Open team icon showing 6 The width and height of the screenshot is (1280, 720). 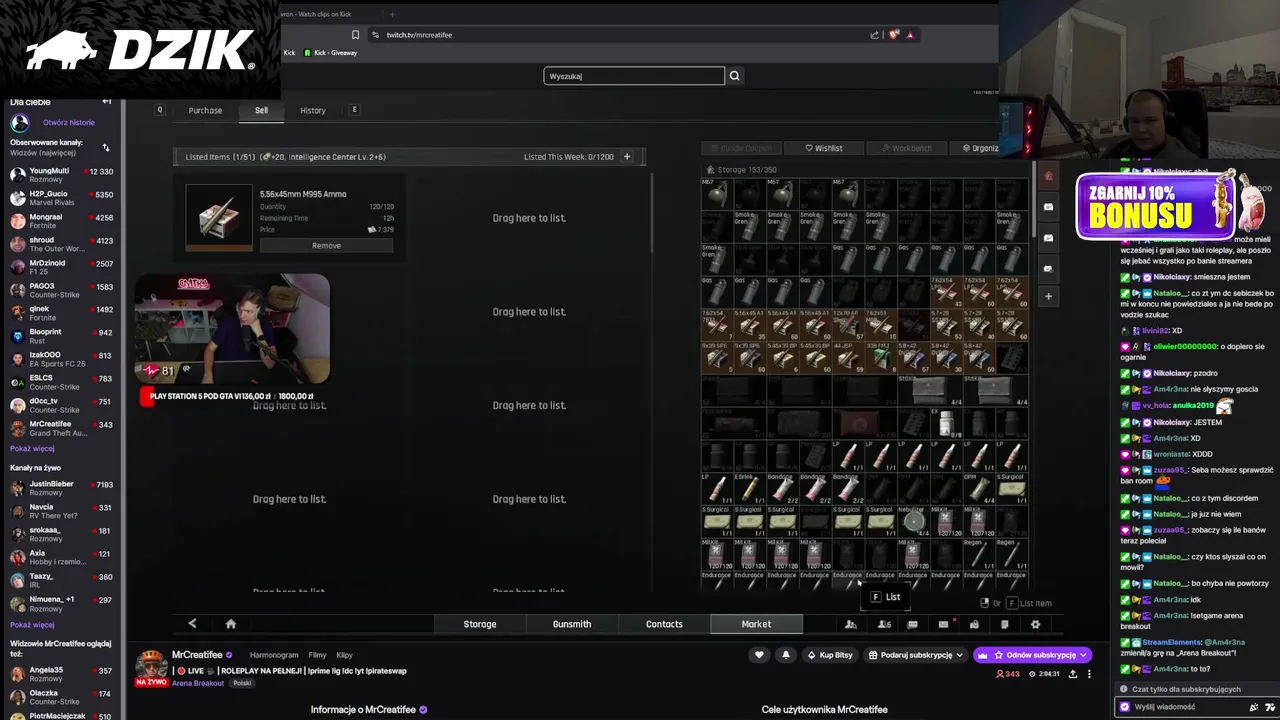click(x=884, y=624)
